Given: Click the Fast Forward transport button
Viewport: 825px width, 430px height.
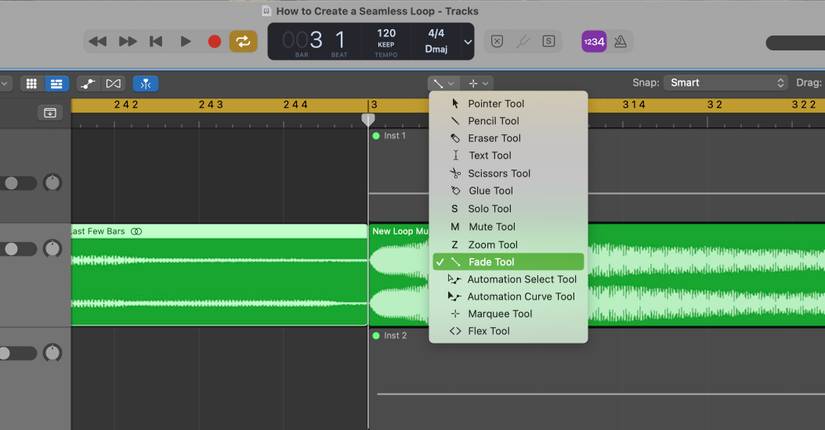Looking at the screenshot, I should pos(127,42).
